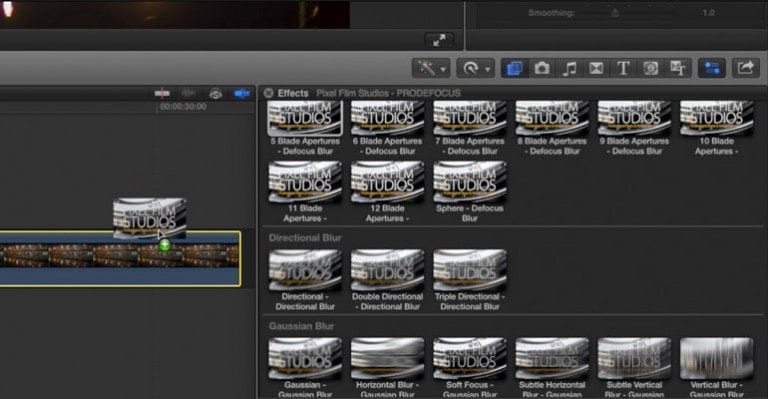Open the Titles browser T icon
Viewport: 768px width, 399px height.
point(623,68)
